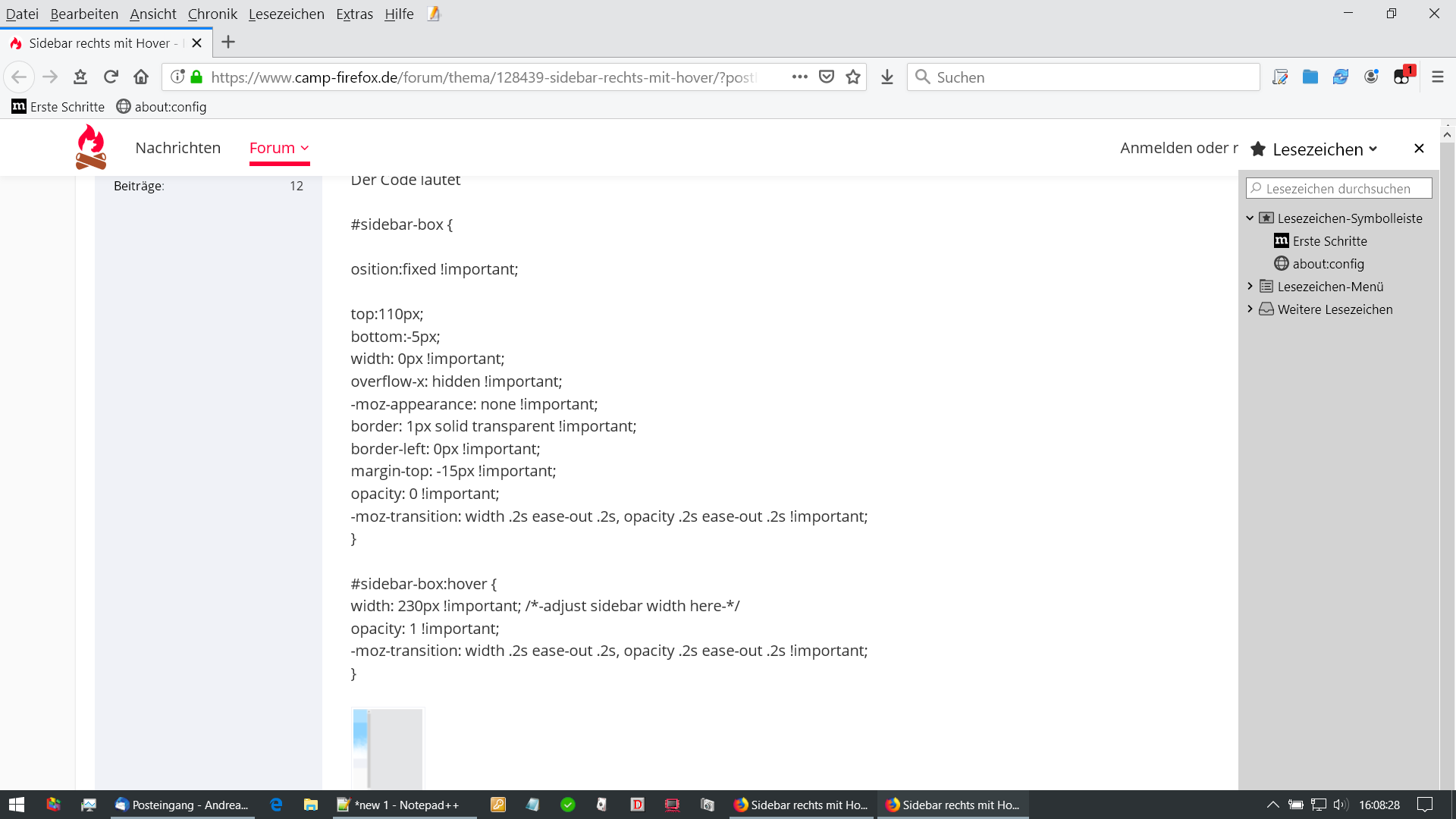The image size is (1456, 819).
Task: Close the Lesezeichen sidebar
Action: tap(1419, 149)
